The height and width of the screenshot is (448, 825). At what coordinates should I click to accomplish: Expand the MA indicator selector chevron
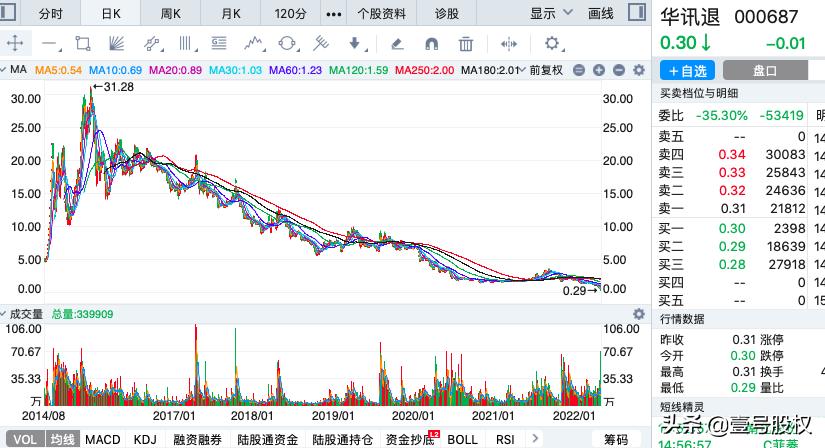[x=3, y=69]
